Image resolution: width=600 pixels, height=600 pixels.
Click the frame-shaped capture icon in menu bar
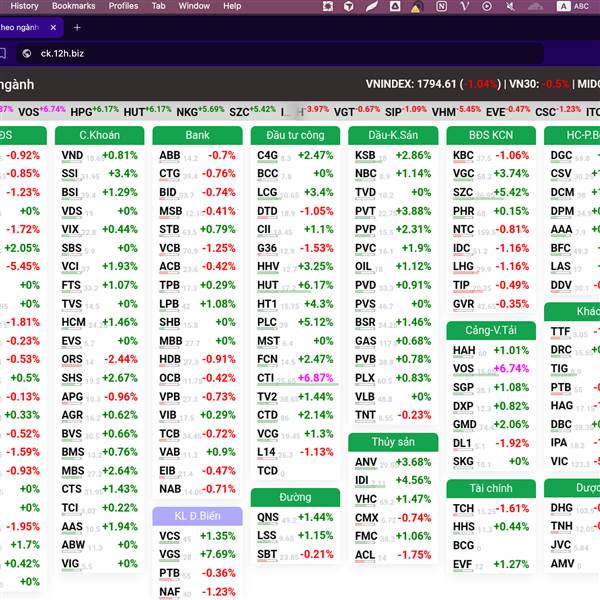coord(328,6)
